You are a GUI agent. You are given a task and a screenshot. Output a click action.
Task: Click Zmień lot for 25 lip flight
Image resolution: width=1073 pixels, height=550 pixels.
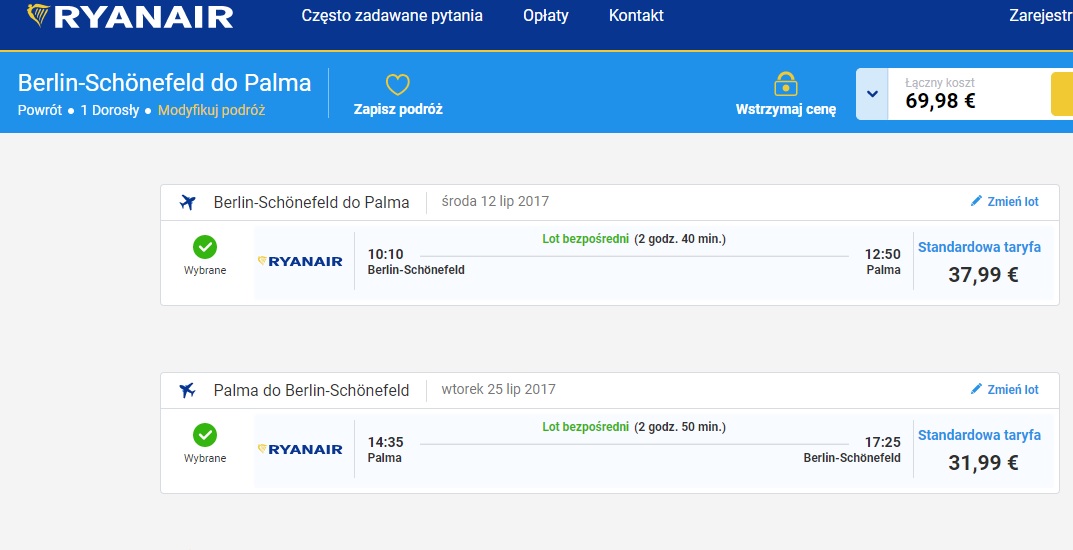click(x=1013, y=390)
